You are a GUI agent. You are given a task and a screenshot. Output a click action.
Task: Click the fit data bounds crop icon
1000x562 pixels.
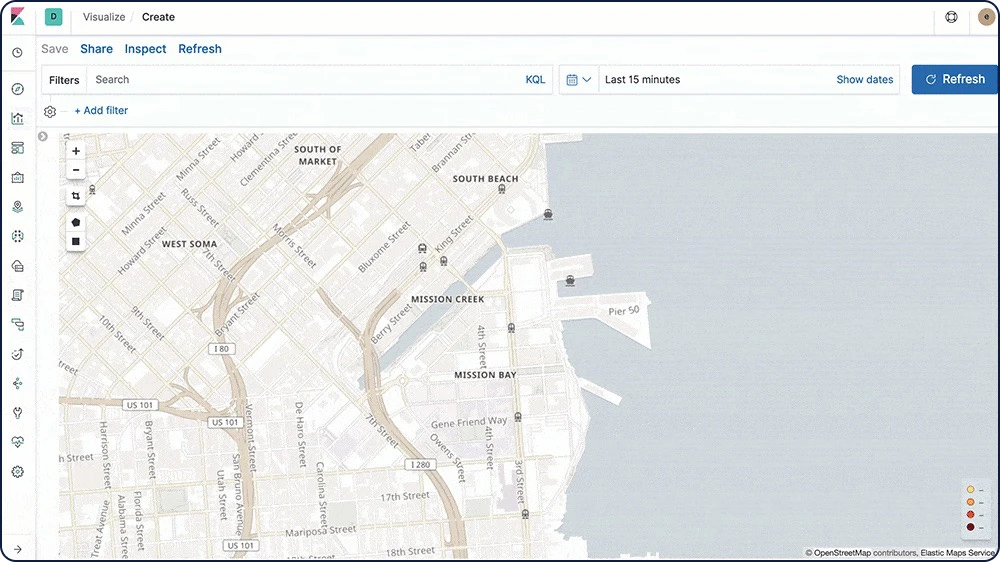point(76,196)
